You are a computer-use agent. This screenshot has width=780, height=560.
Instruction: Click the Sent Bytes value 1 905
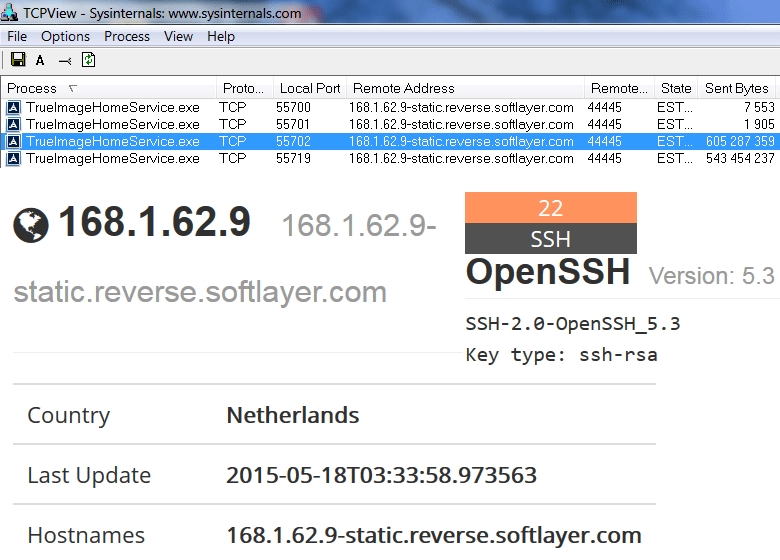(x=759, y=124)
